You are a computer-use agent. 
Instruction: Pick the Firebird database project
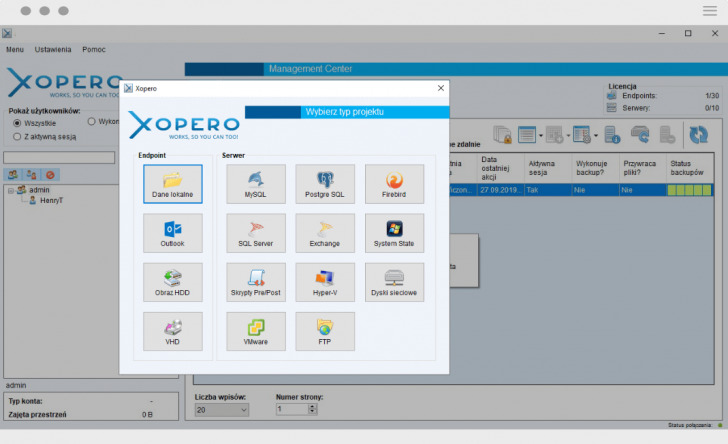[394, 184]
